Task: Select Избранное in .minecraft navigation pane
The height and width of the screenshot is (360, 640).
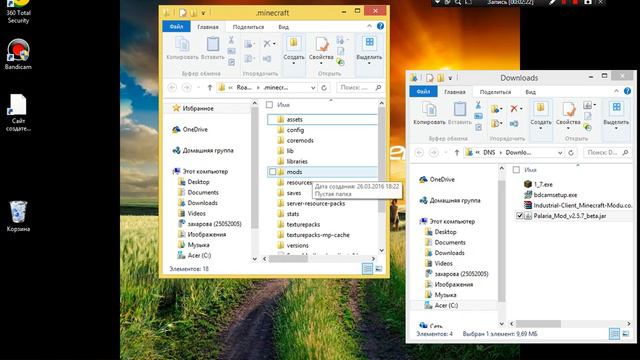Action: 198,109
